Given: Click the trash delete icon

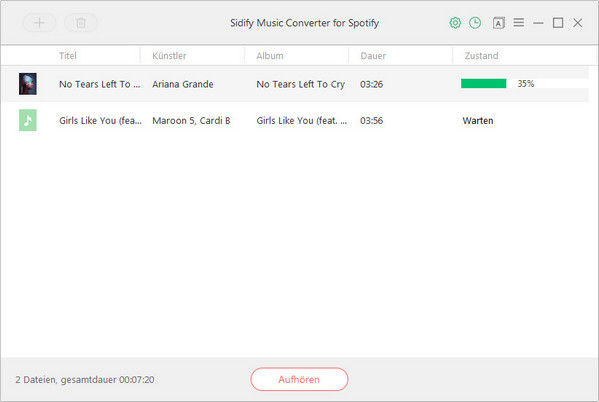Looking at the screenshot, I should tap(81, 23).
